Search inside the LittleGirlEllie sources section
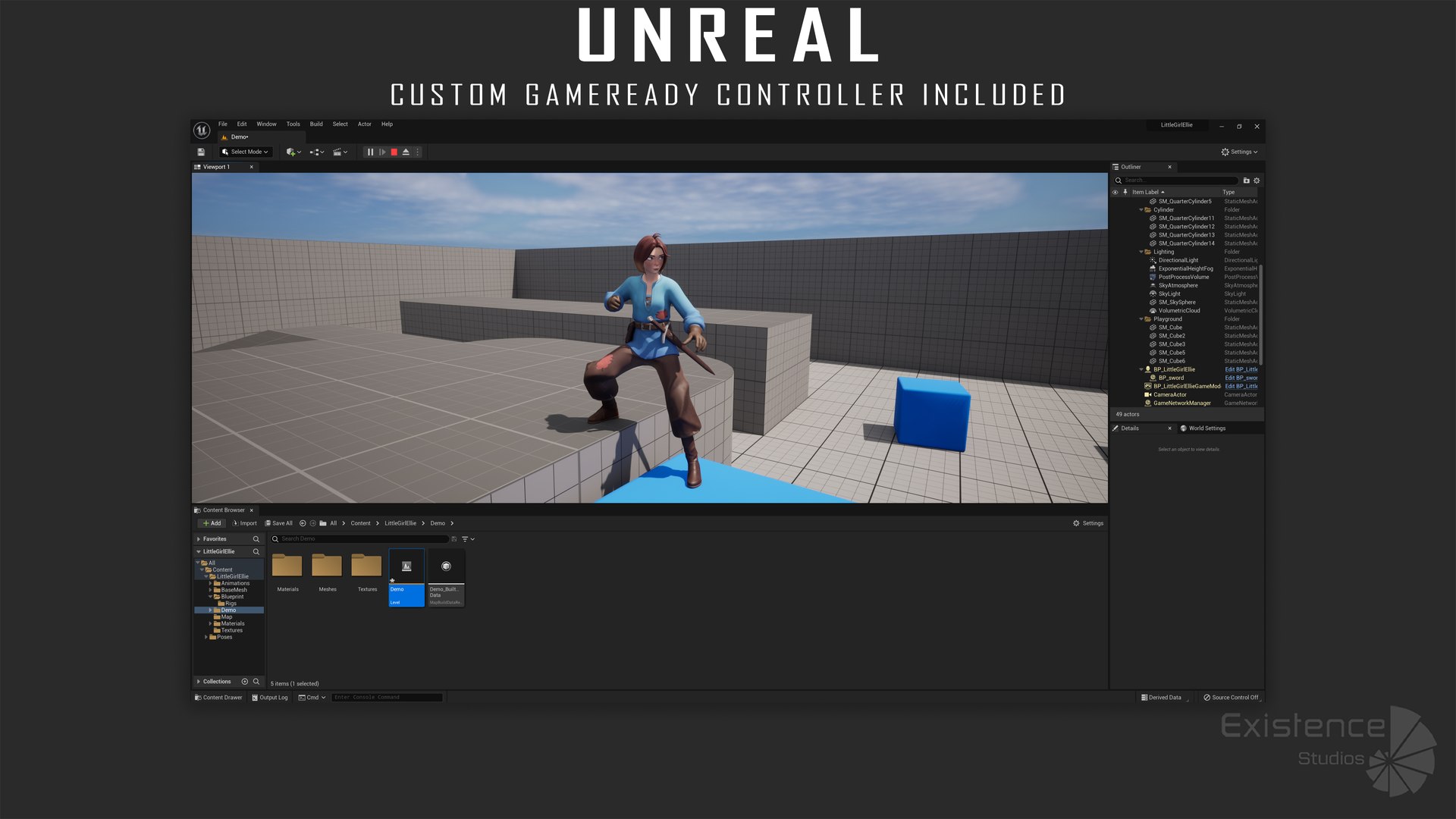This screenshot has width=1456, height=819. pos(256,552)
